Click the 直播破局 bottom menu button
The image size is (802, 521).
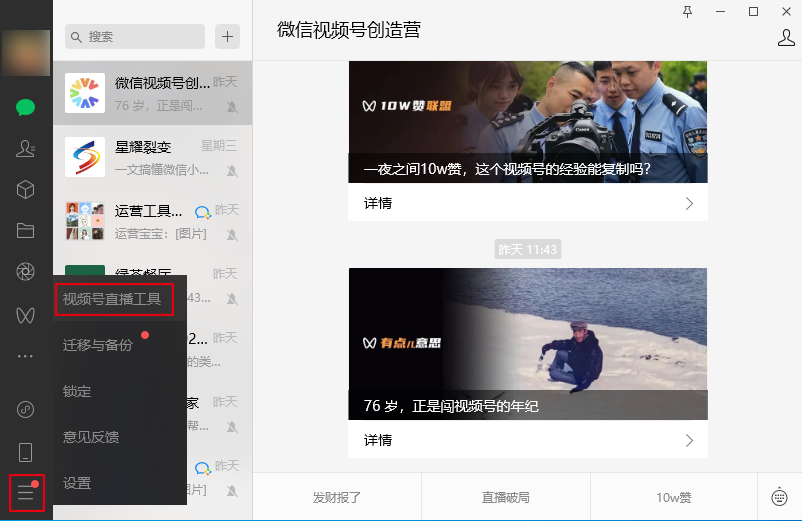506,497
